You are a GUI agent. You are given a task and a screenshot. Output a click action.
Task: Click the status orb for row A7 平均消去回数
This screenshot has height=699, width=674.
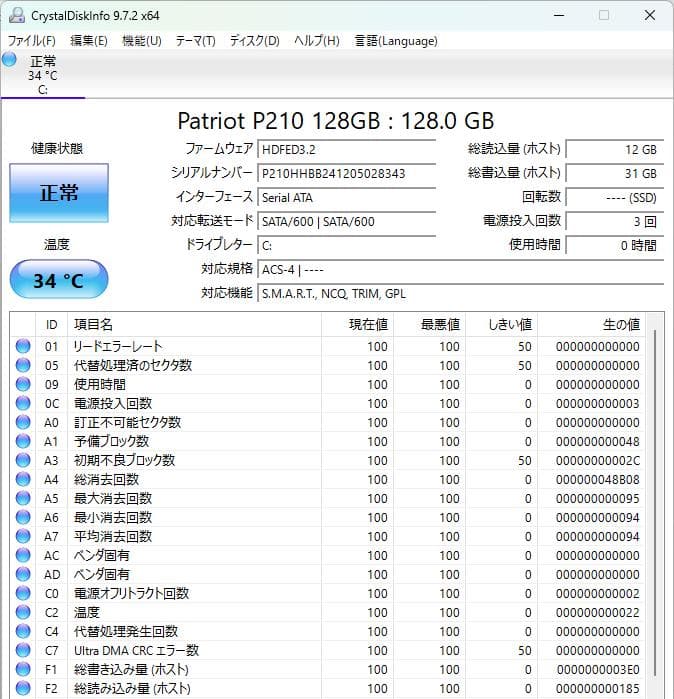23,536
